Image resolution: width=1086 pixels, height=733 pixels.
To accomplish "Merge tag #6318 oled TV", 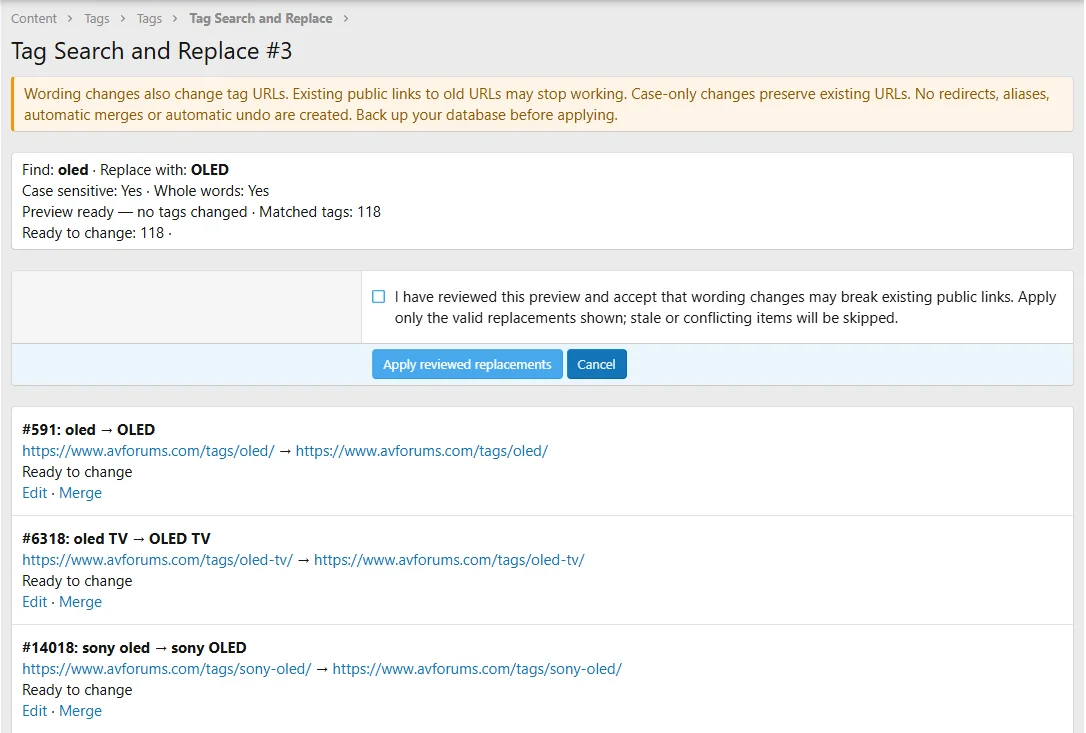I will [x=80, y=601].
